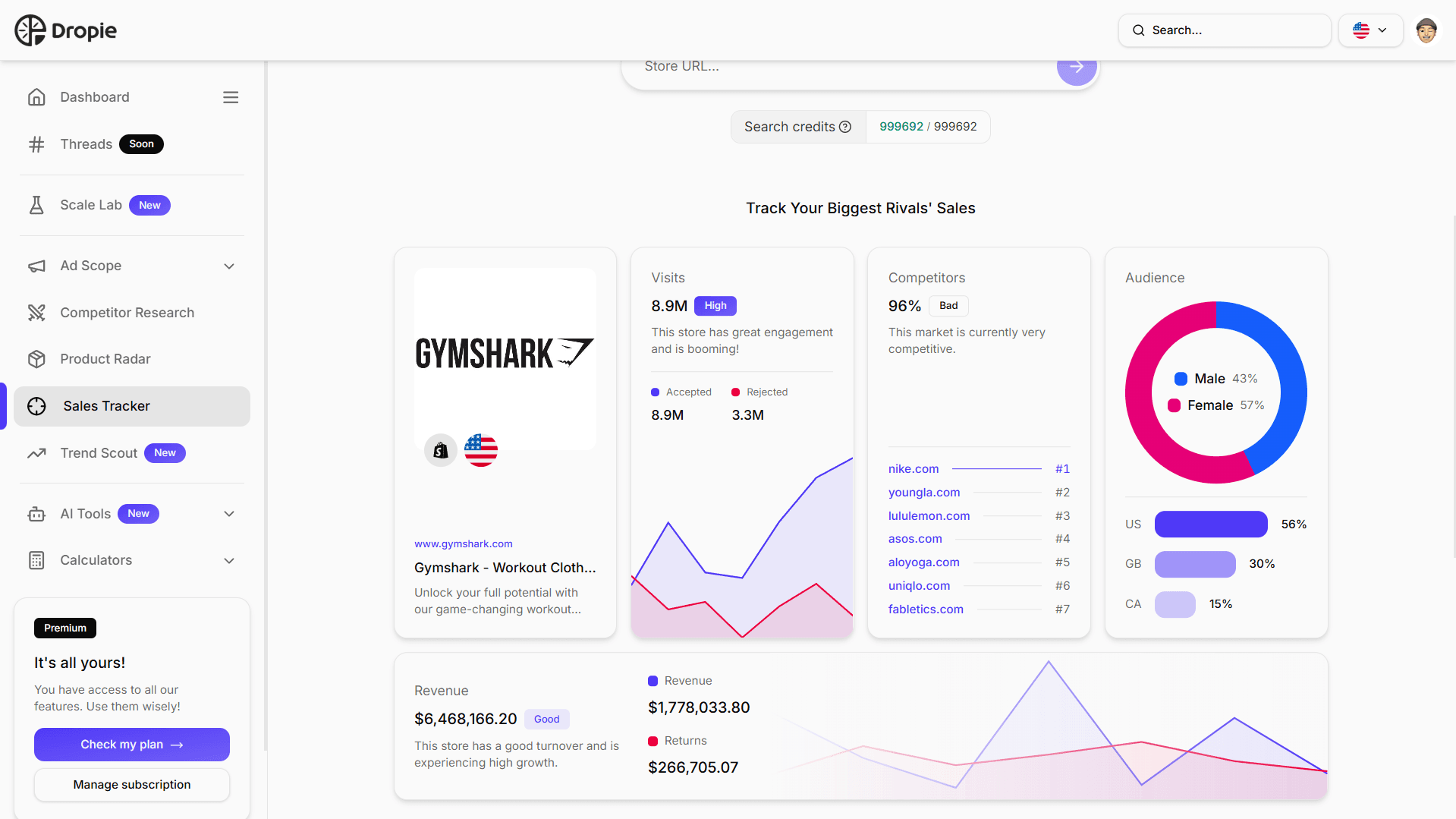Open the uniqlo.com competitor link

point(919,586)
